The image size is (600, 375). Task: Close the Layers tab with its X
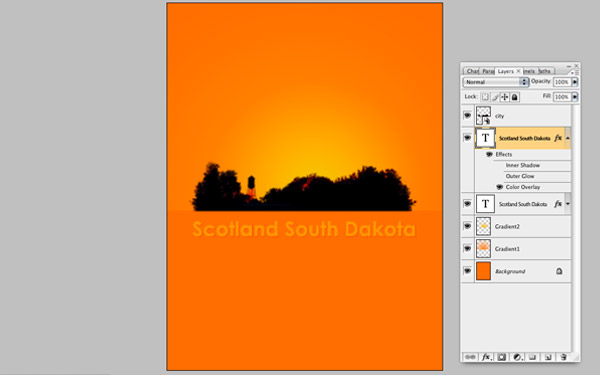pyautogui.click(x=518, y=71)
